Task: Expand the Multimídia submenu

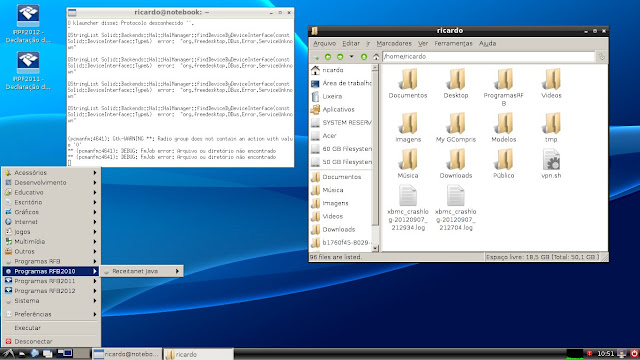Action: (51, 241)
